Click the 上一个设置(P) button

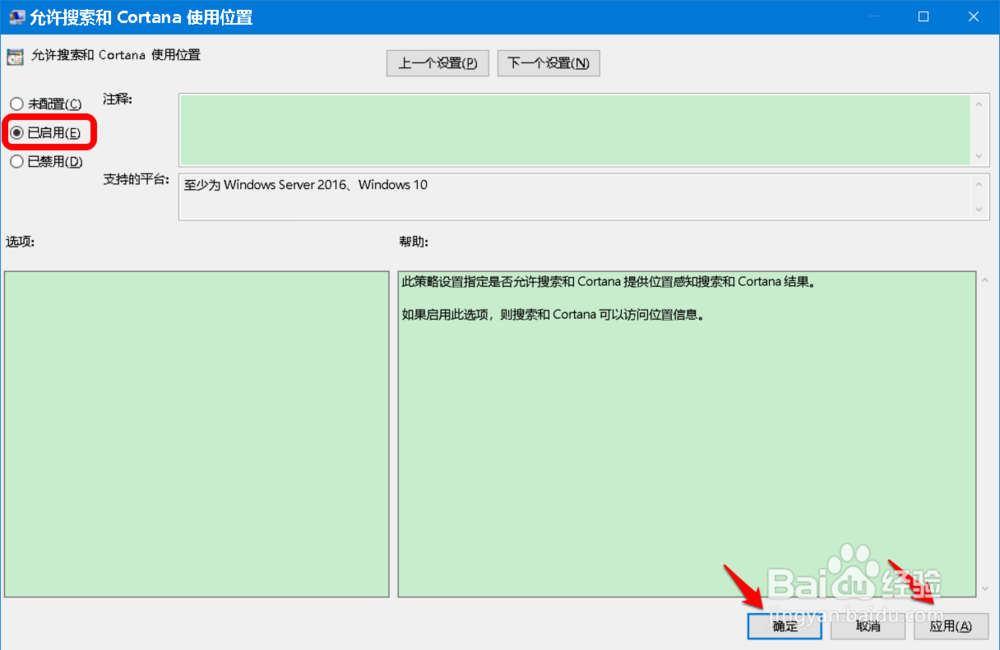tap(438, 63)
